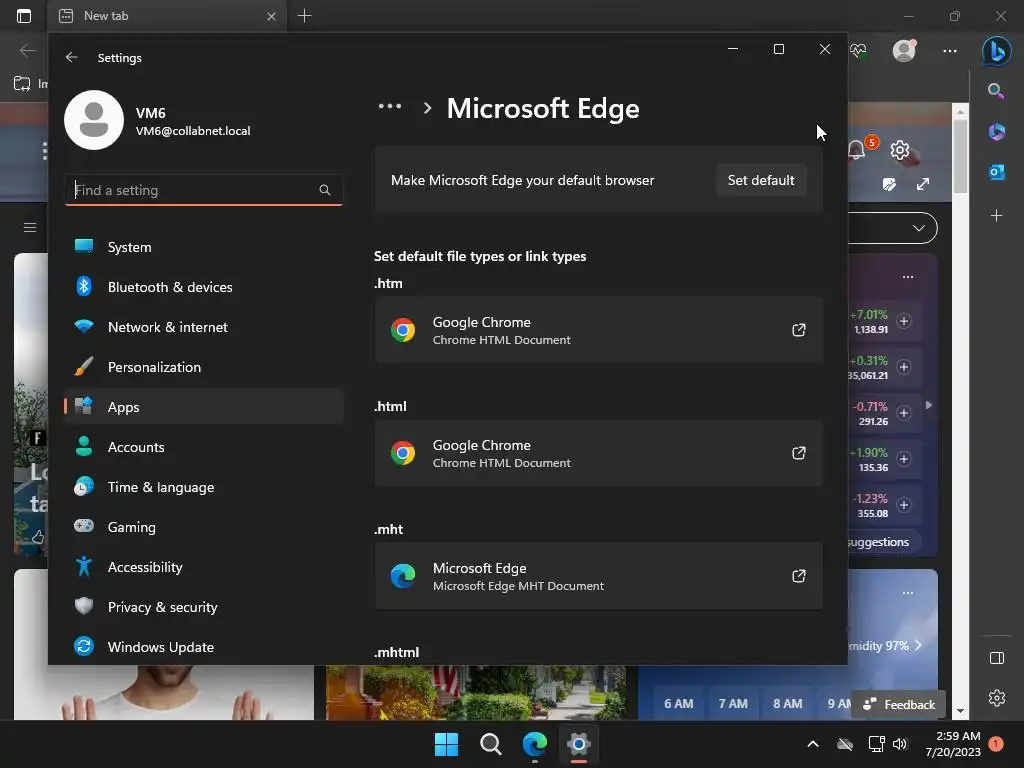
Task: Click Edge sidebar search icon
Action: 996,91
